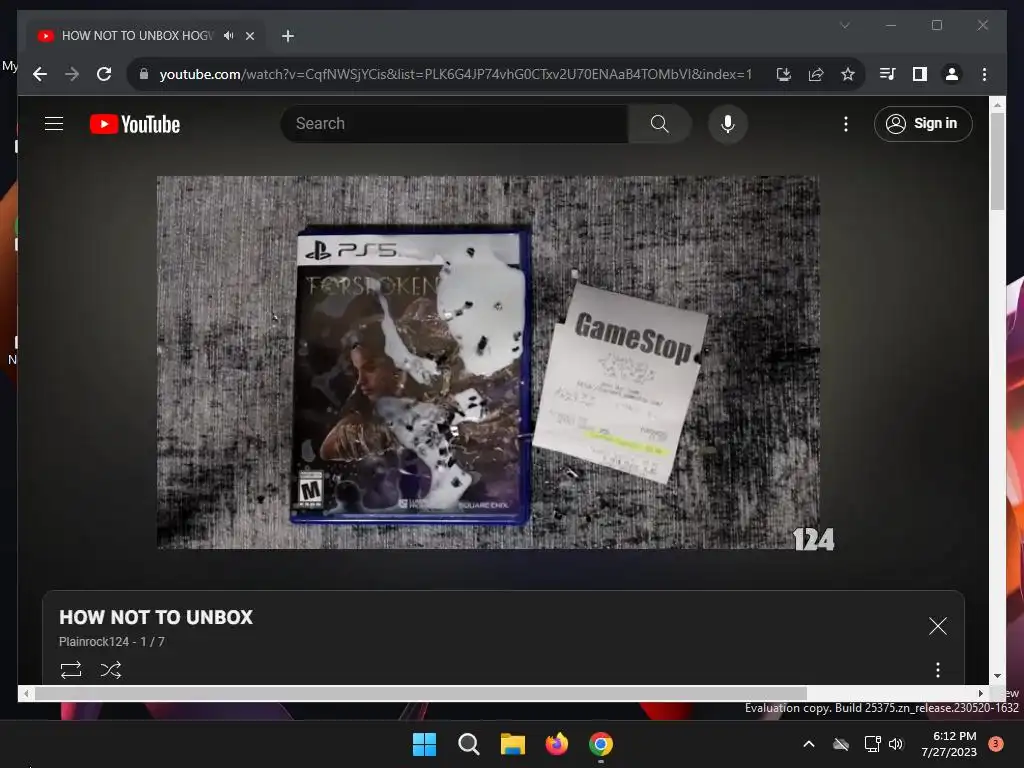Image resolution: width=1024 pixels, height=768 pixels.
Task: Open a new browser tab
Action: click(288, 36)
